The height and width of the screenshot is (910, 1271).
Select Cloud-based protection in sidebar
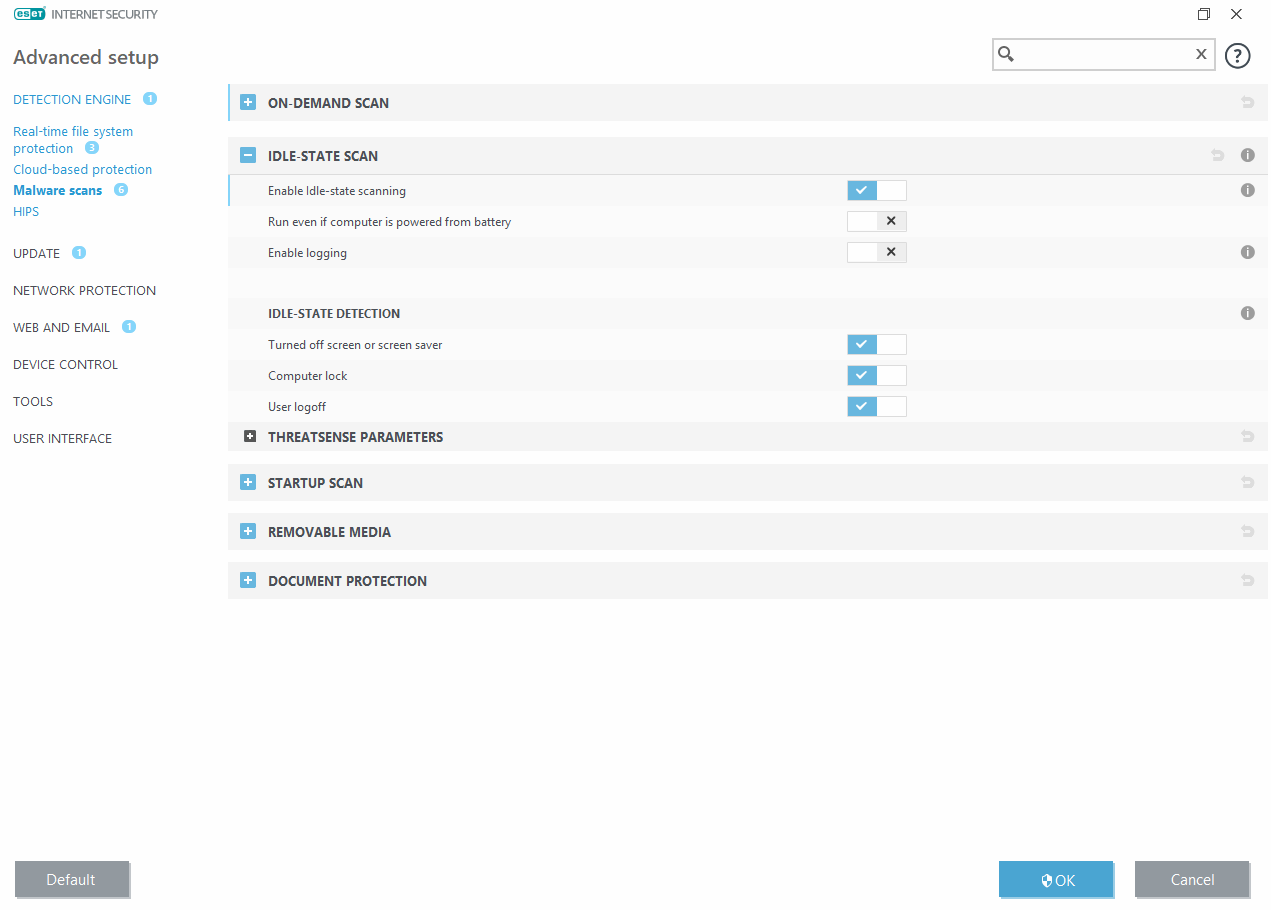[82, 169]
